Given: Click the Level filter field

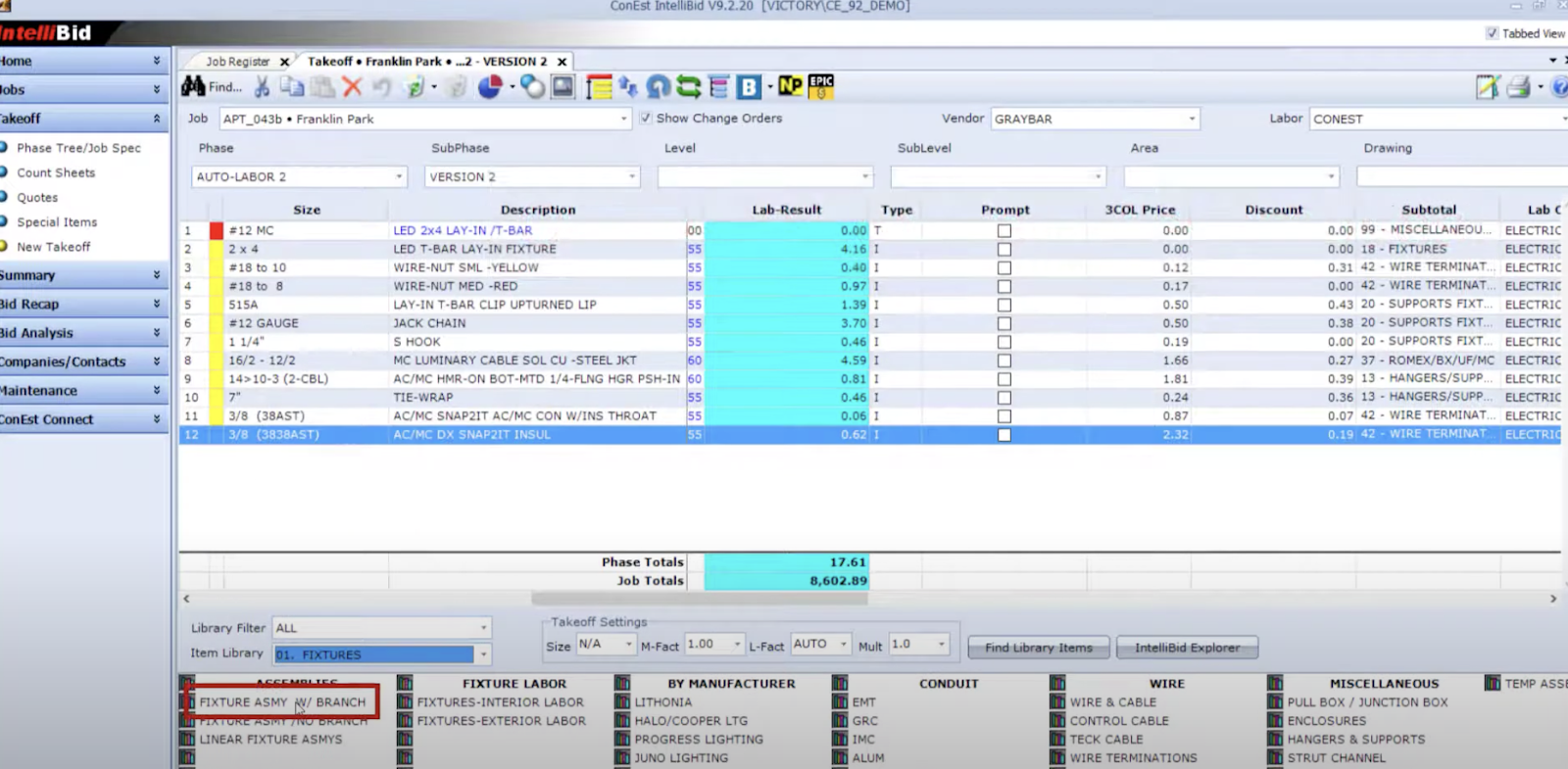Looking at the screenshot, I should [x=764, y=177].
